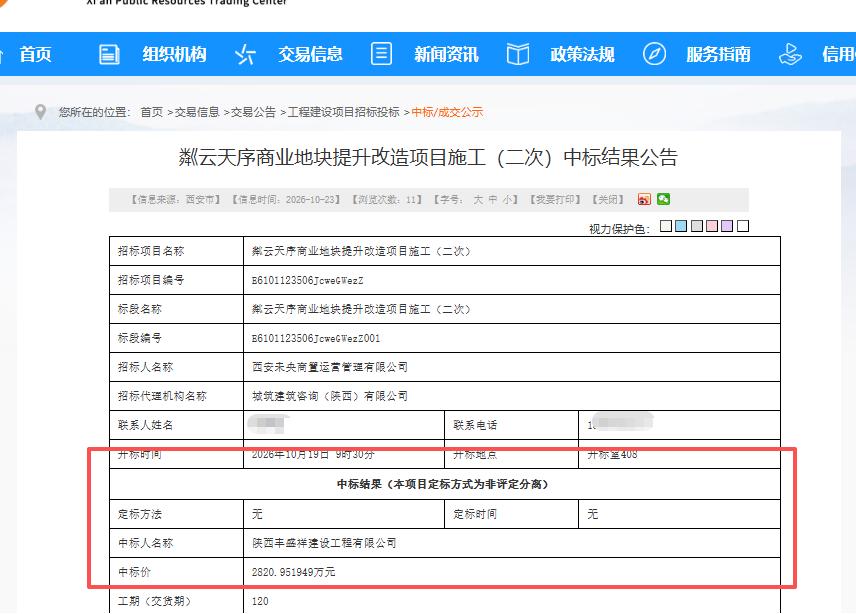Click the 定标时间 label cell

pos(512,514)
